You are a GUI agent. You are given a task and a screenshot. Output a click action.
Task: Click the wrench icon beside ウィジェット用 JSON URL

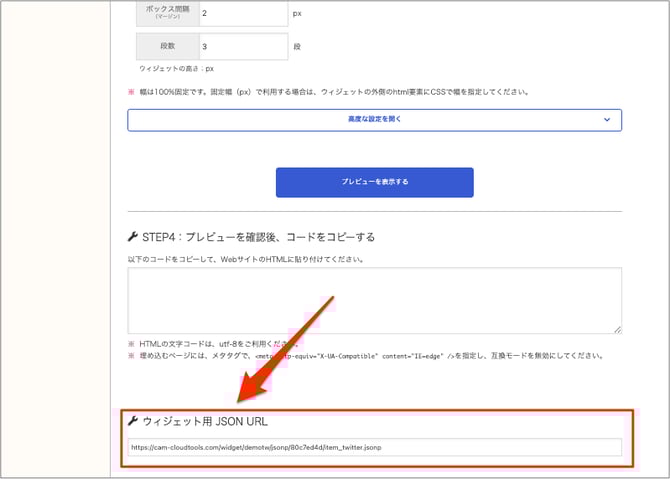click(x=134, y=421)
